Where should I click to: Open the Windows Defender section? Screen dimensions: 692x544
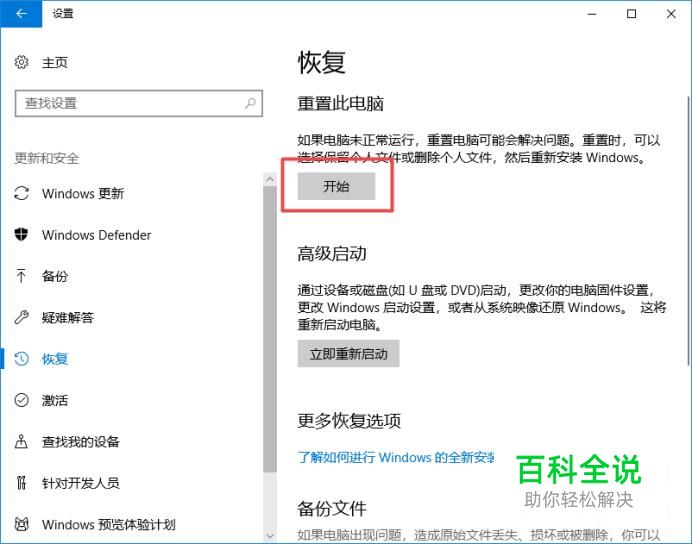point(96,235)
